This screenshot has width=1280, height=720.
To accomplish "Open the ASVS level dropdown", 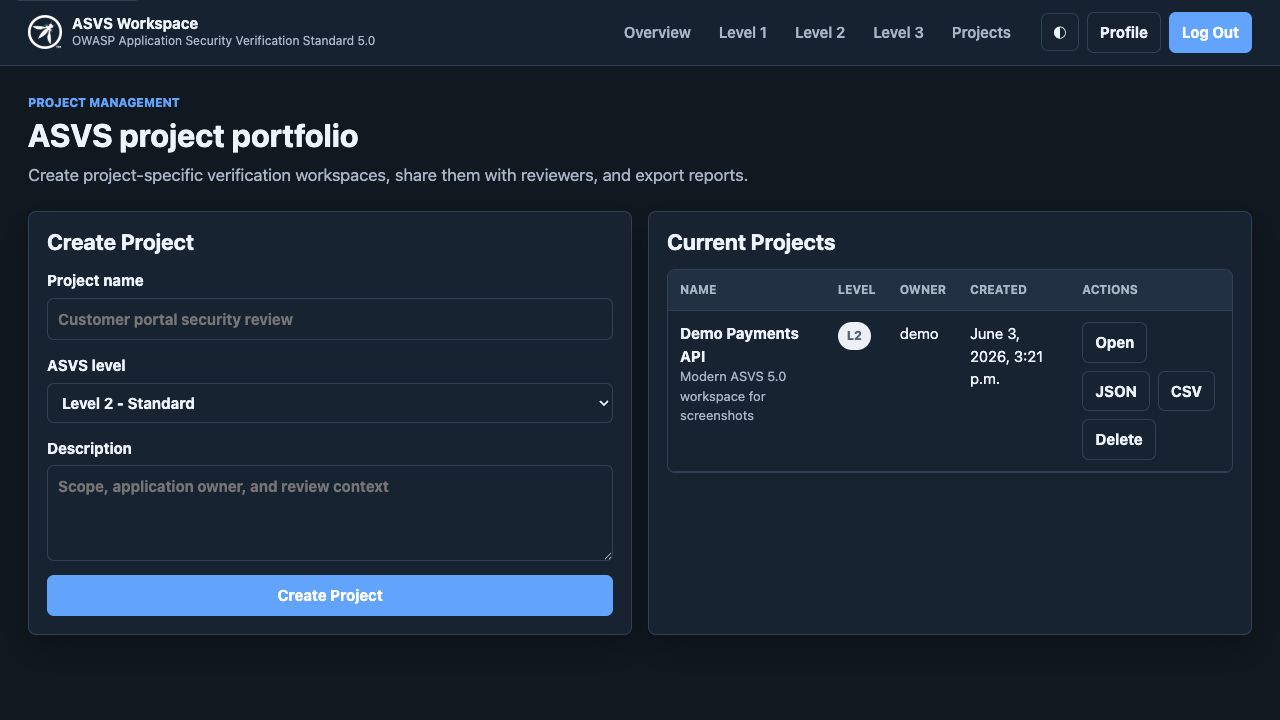I will [x=330, y=403].
